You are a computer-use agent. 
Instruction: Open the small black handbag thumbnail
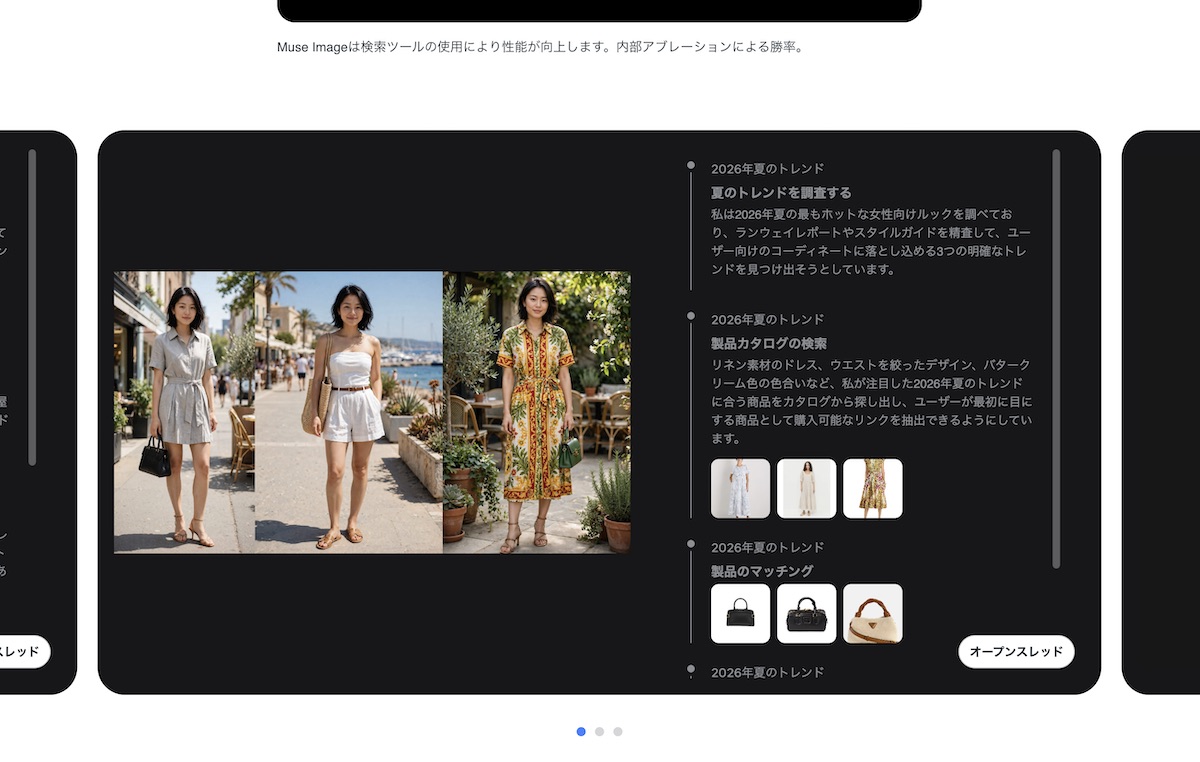[740, 613]
